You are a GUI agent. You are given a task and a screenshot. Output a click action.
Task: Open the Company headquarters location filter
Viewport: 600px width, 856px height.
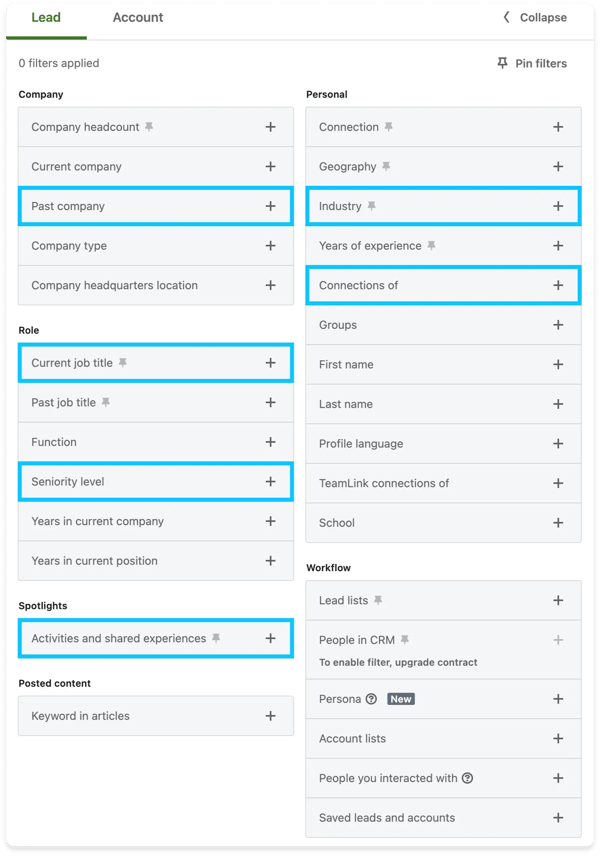(x=270, y=286)
